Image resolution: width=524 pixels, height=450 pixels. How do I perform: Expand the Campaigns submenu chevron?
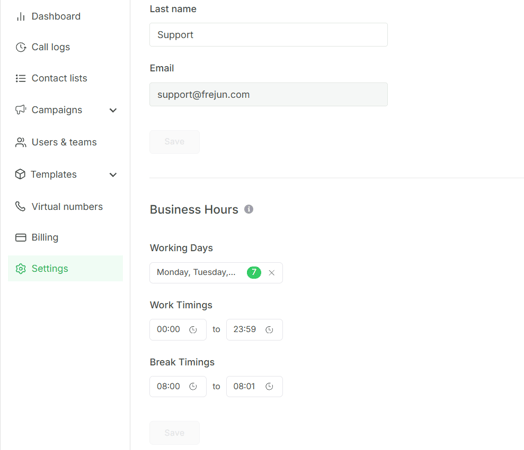pyautogui.click(x=113, y=110)
